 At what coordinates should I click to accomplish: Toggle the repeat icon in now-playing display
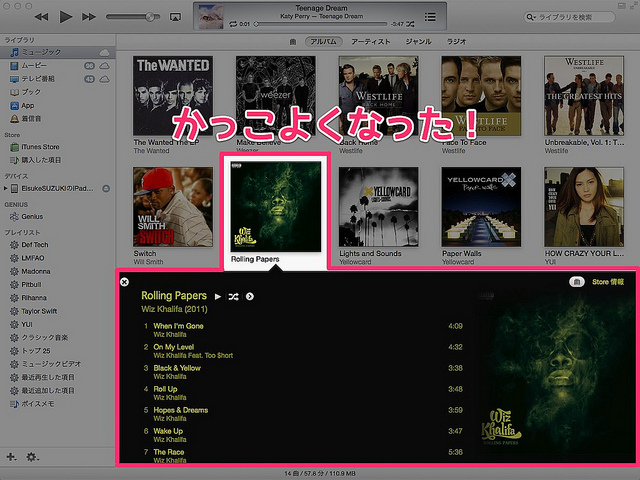[233, 24]
